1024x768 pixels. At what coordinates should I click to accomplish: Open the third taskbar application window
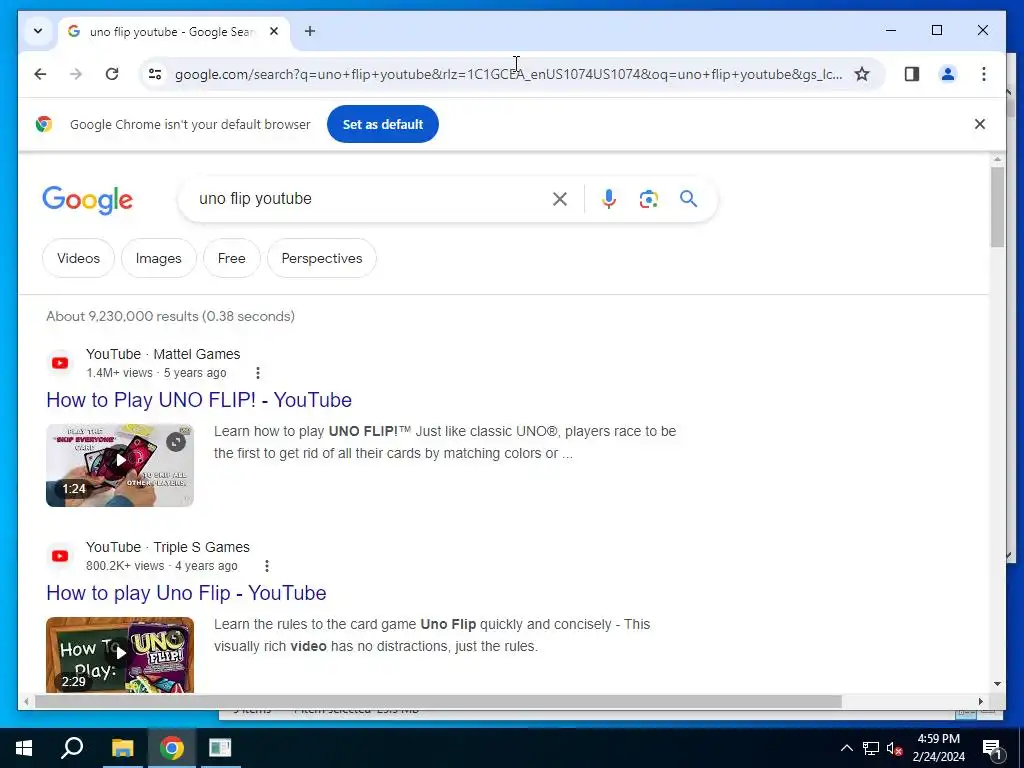coord(220,748)
